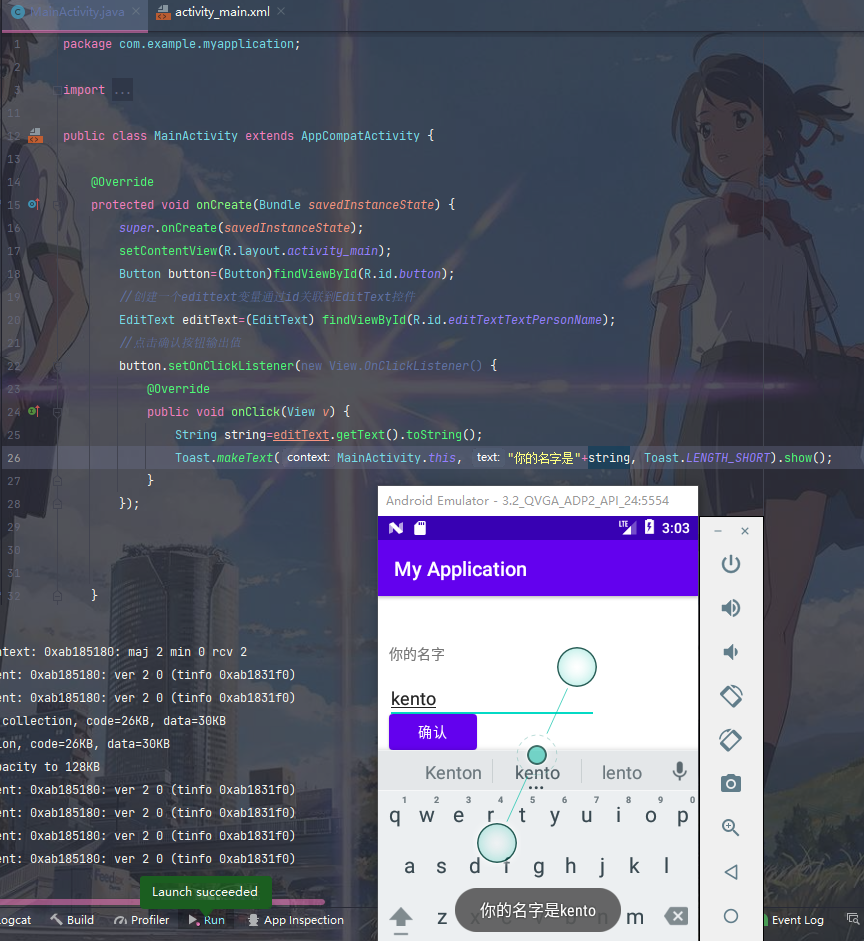Tap the keyboard backspace delete key
Image resolution: width=864 pixels, height=941 pixels.
[676, 916]
